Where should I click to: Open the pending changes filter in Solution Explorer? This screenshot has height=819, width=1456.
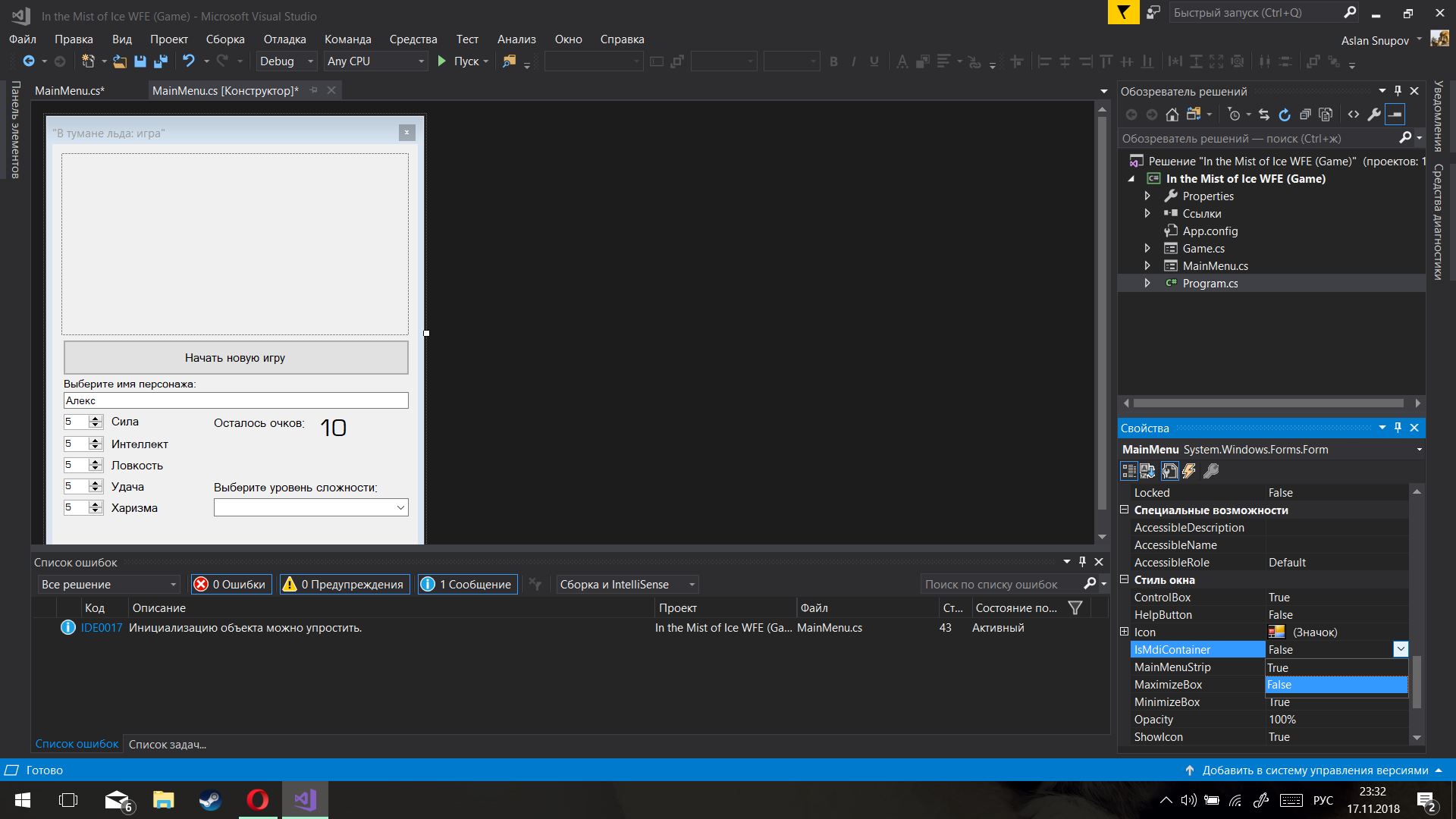[x=1235, y=115]
